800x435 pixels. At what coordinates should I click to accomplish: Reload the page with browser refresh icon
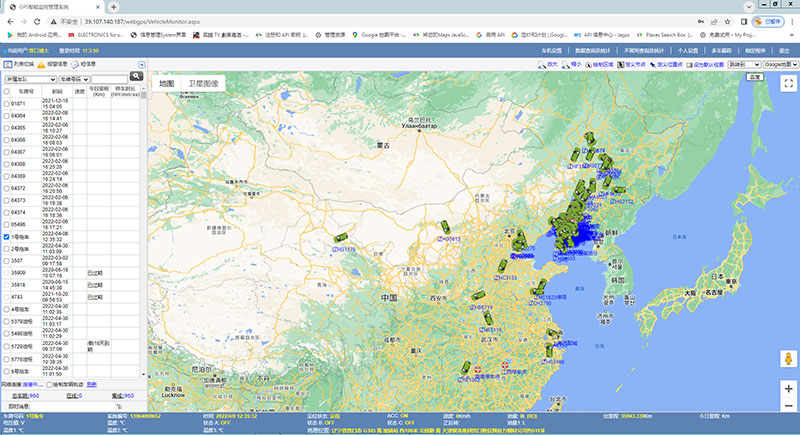pos(37,21)
